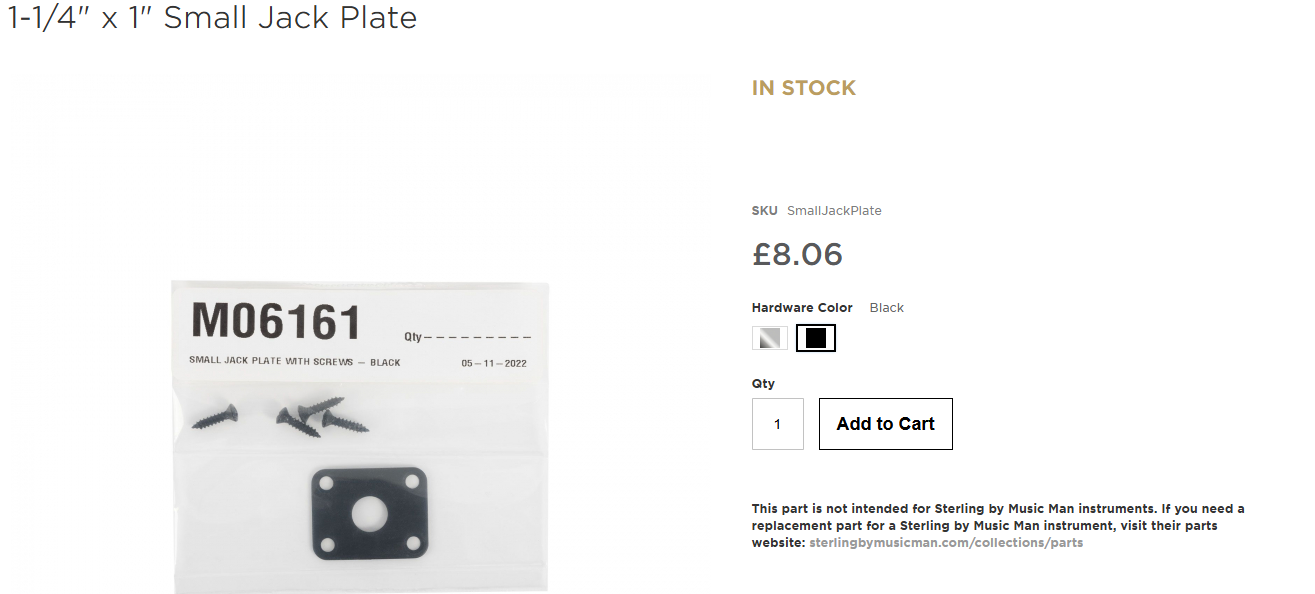Viewport: 1315px width, 594px height.
Task: Open the sterlingbymusicman.com/collections/parts link
Action: pyautogui.click(x=945, y=543)
